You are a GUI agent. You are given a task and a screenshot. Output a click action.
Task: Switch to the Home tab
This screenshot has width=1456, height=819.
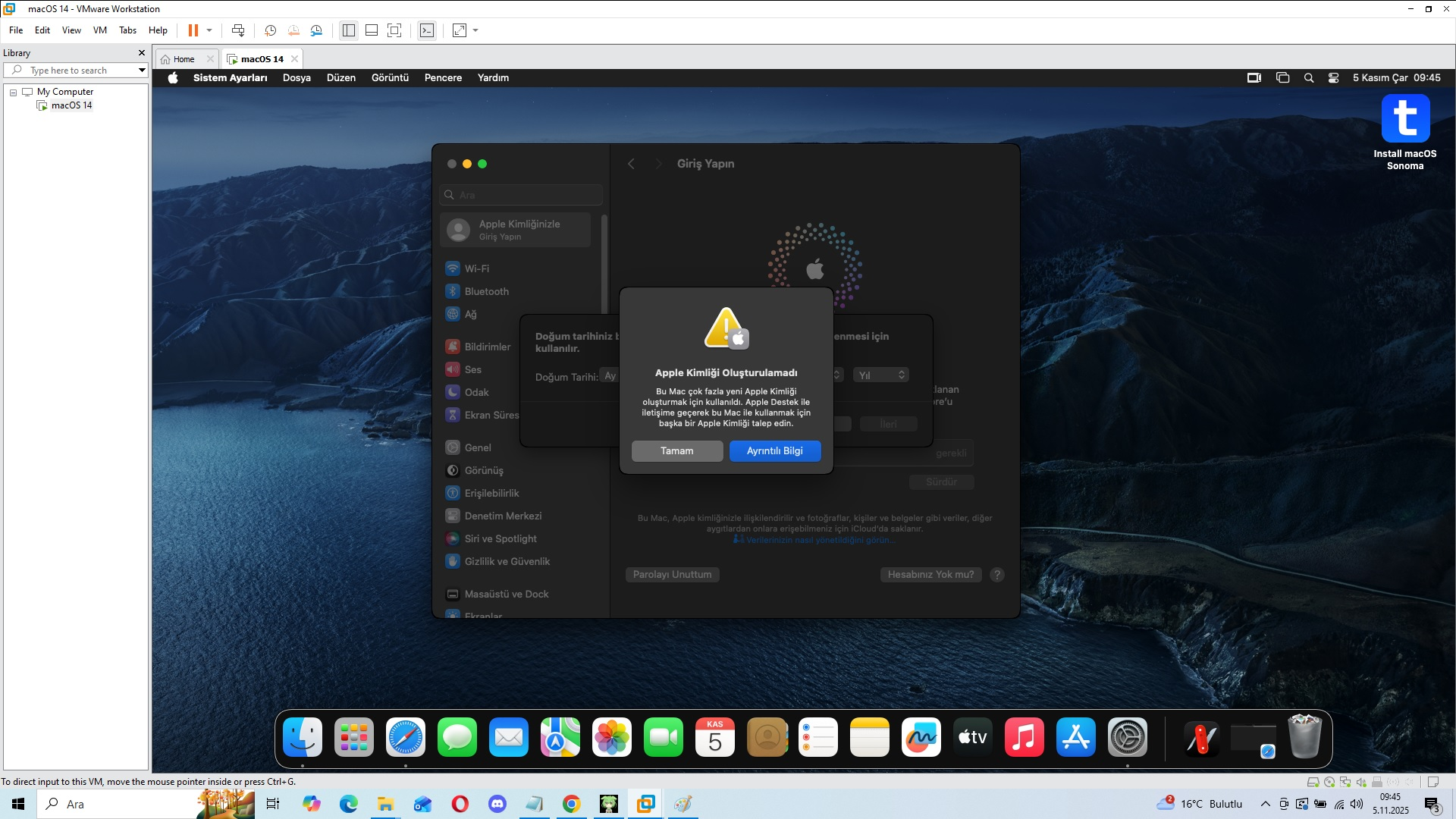coord(184,59)
